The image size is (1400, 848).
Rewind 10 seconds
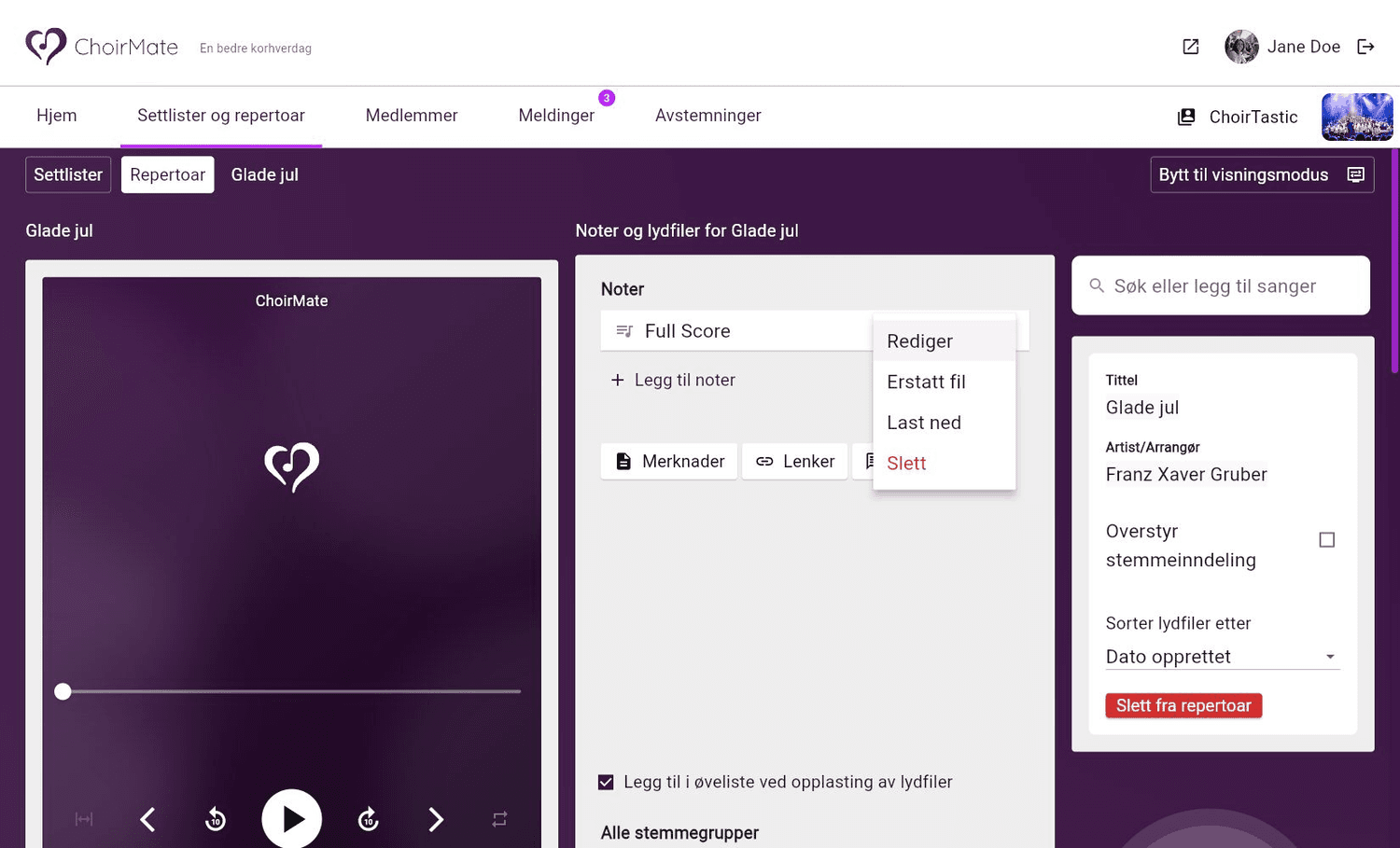tap(216, 819)
